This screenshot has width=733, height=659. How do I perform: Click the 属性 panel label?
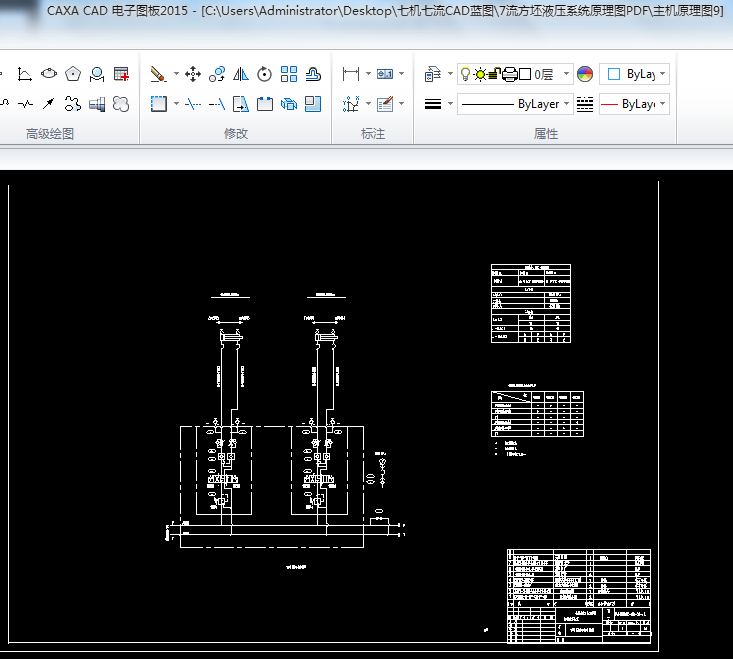(x=546, y=133)
